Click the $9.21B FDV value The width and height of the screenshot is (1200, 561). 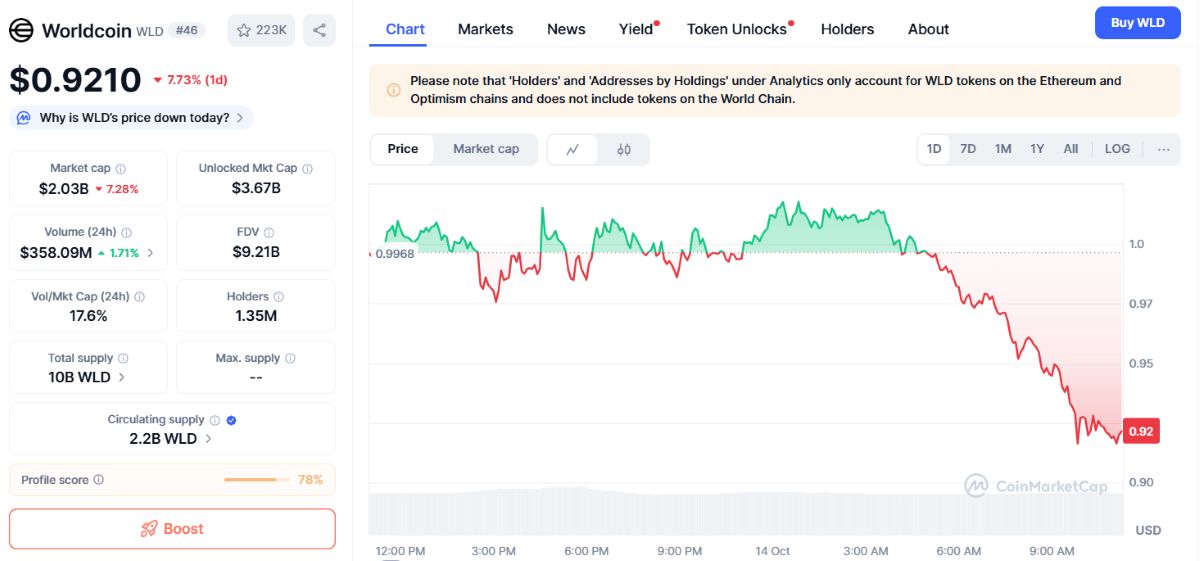coord(256,252)
